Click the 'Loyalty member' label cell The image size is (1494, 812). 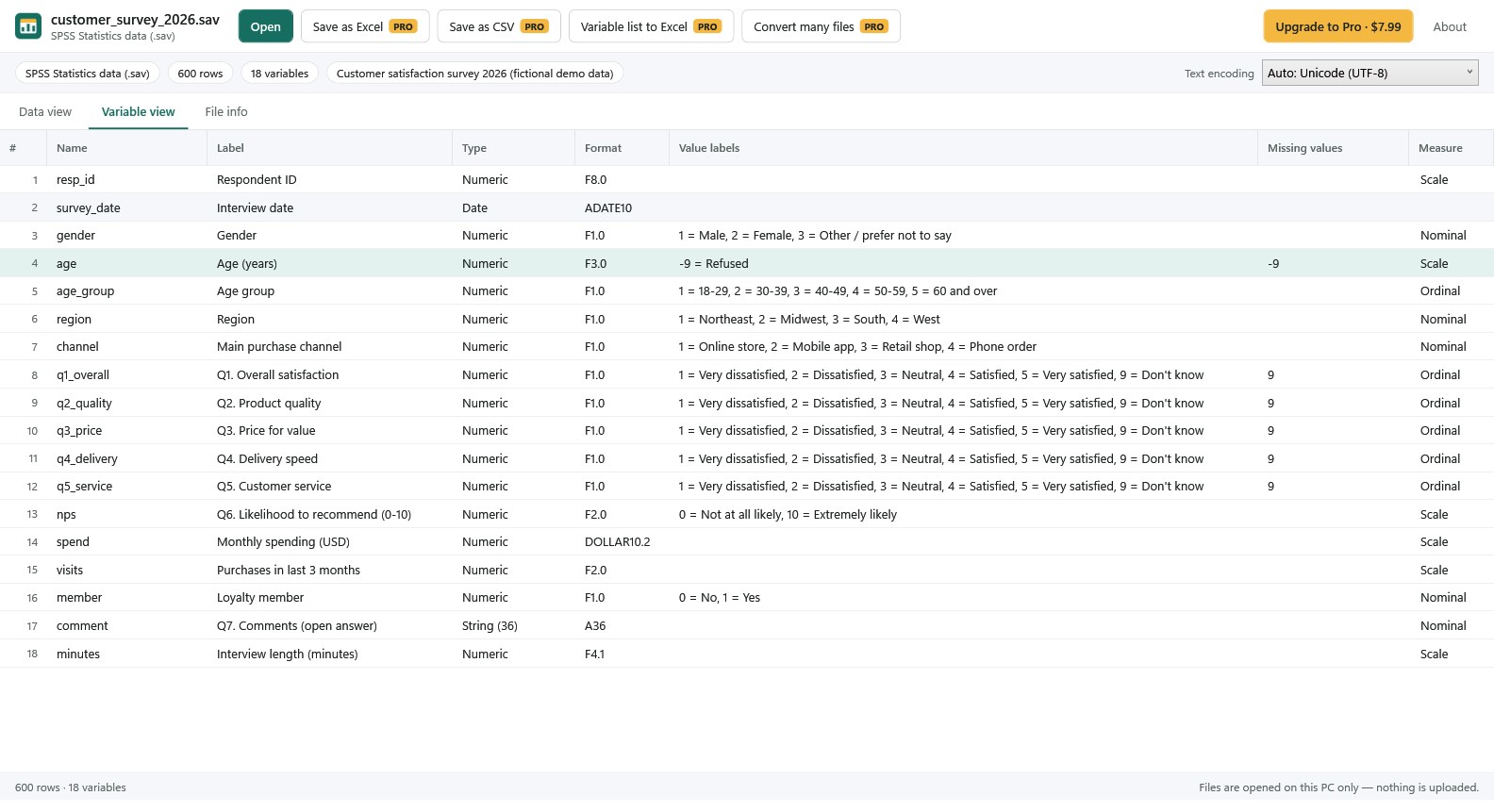pyautogui.click(x=260, y=597)
